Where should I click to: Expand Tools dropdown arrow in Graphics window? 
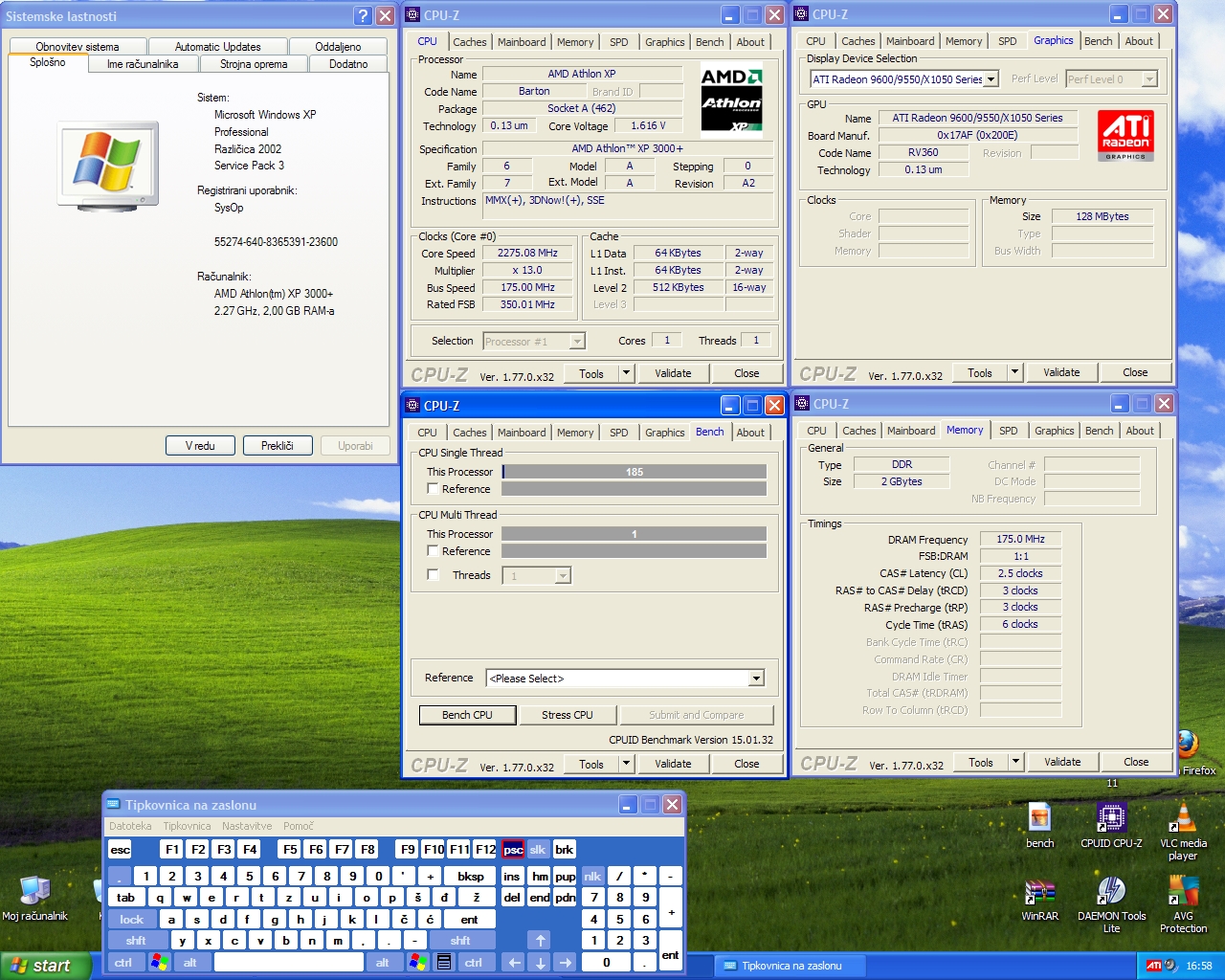1015,372
